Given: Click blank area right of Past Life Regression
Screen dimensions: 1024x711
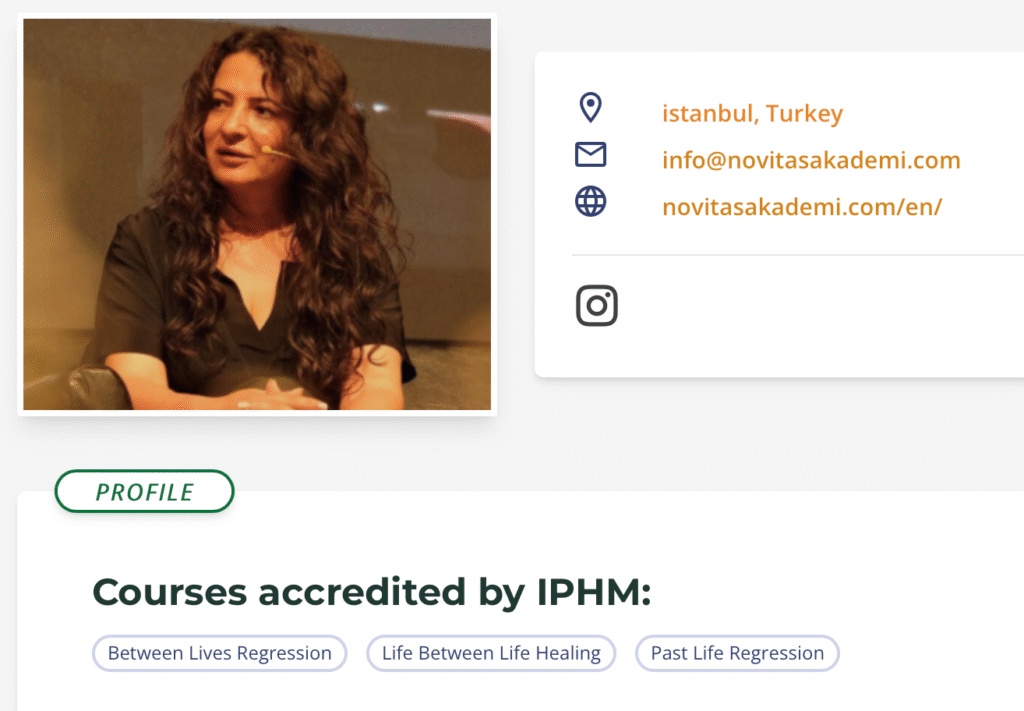Looking at the screenshot, I should coord(927,653).
